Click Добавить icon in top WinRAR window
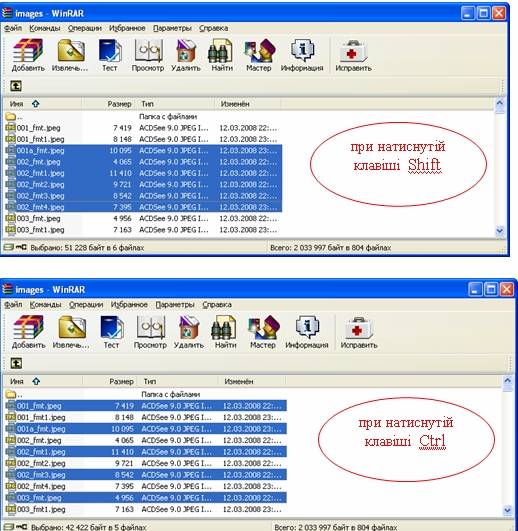 tap(28, 51)
